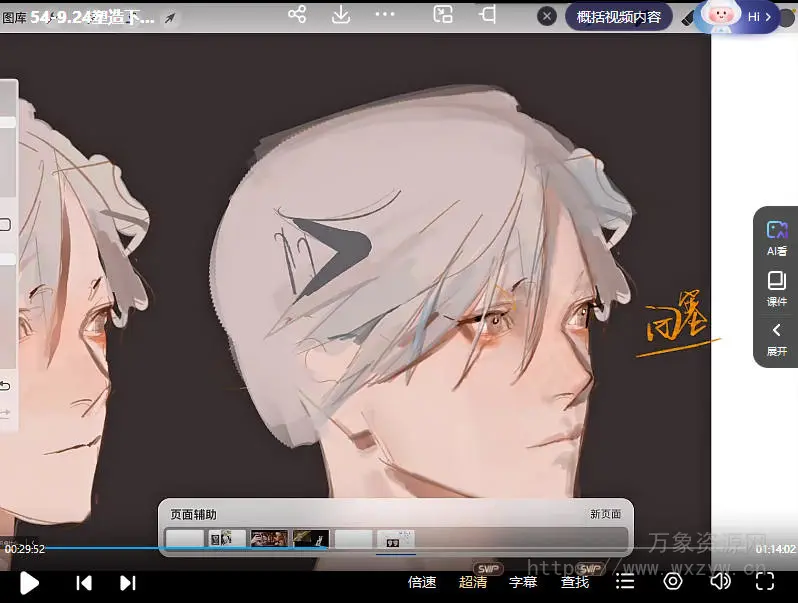This screenshot has height=603, width=798.
Task: Skip to the previous video
Action: tap(85, 583)
